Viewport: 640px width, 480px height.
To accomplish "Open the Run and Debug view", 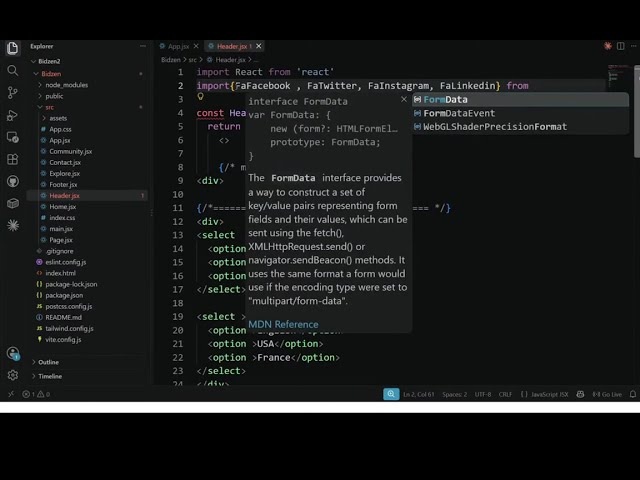I will click(x=13, y=116).
